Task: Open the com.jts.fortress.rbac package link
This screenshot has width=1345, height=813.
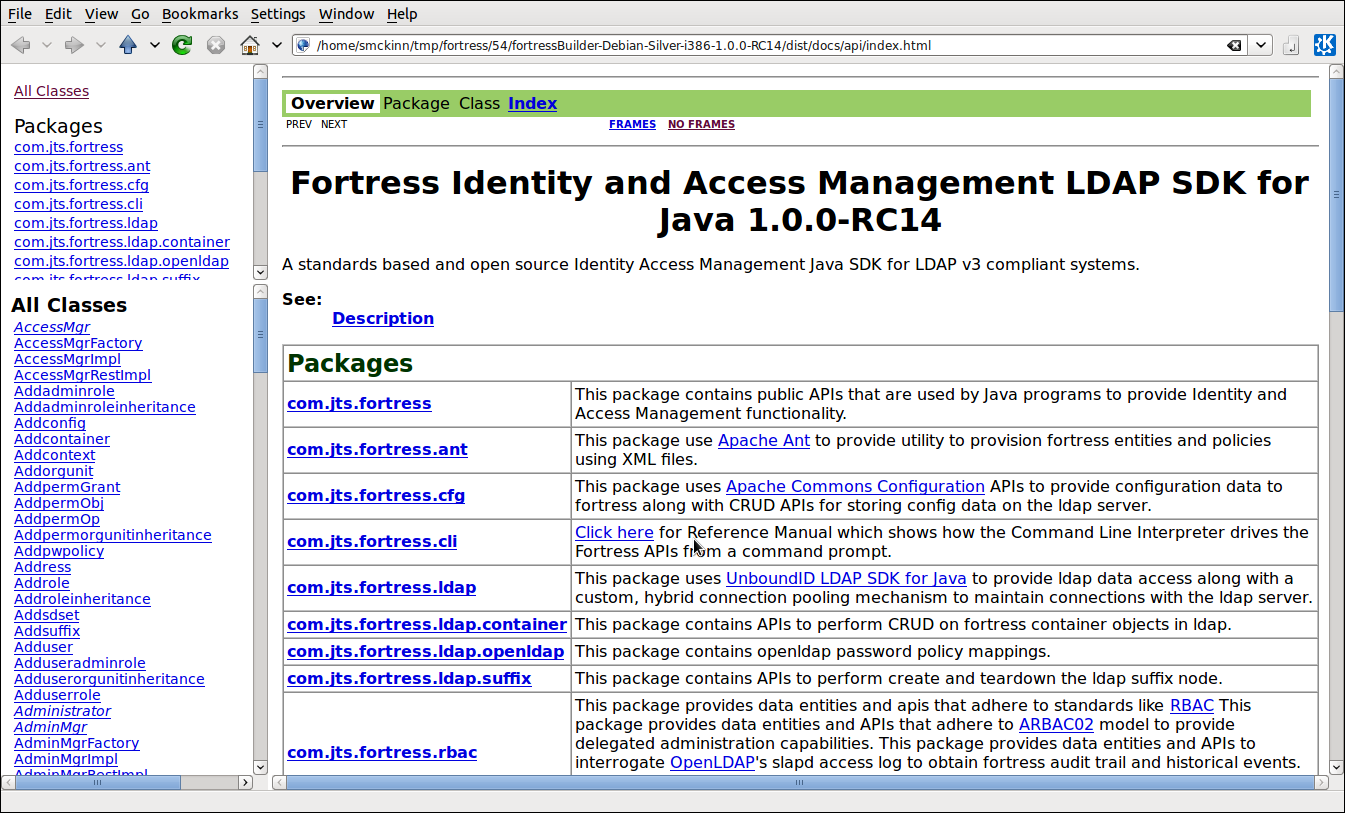Action: tap(382, 752)
